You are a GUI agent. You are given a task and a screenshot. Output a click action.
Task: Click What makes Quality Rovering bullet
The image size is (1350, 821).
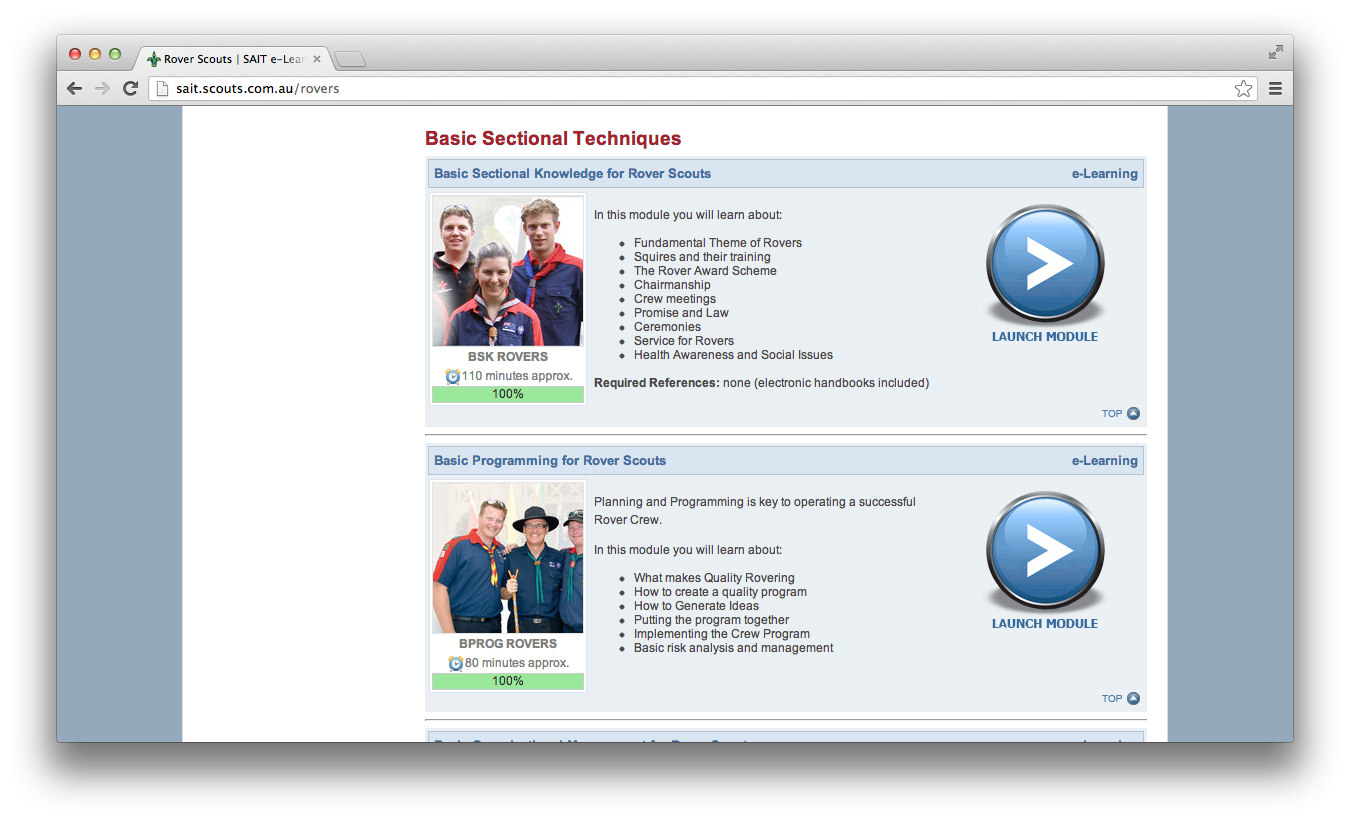(714, 578)
